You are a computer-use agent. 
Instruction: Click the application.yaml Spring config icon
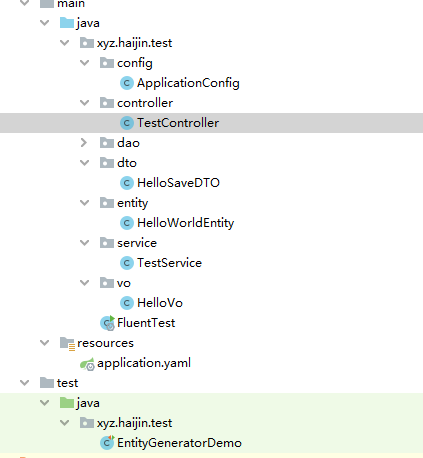(88, 364)
